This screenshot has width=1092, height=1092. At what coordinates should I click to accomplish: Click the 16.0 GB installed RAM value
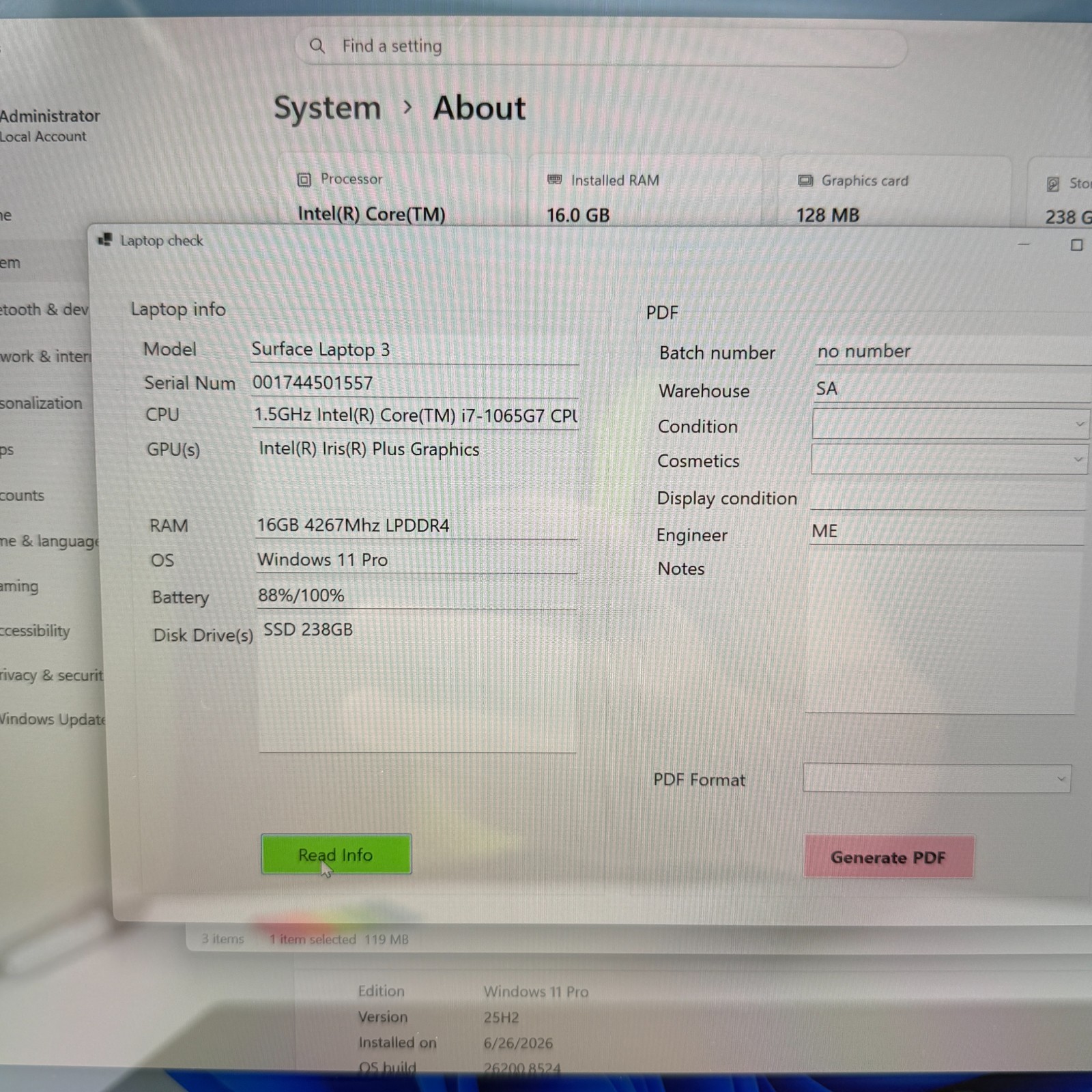click(x=578, y=215)
